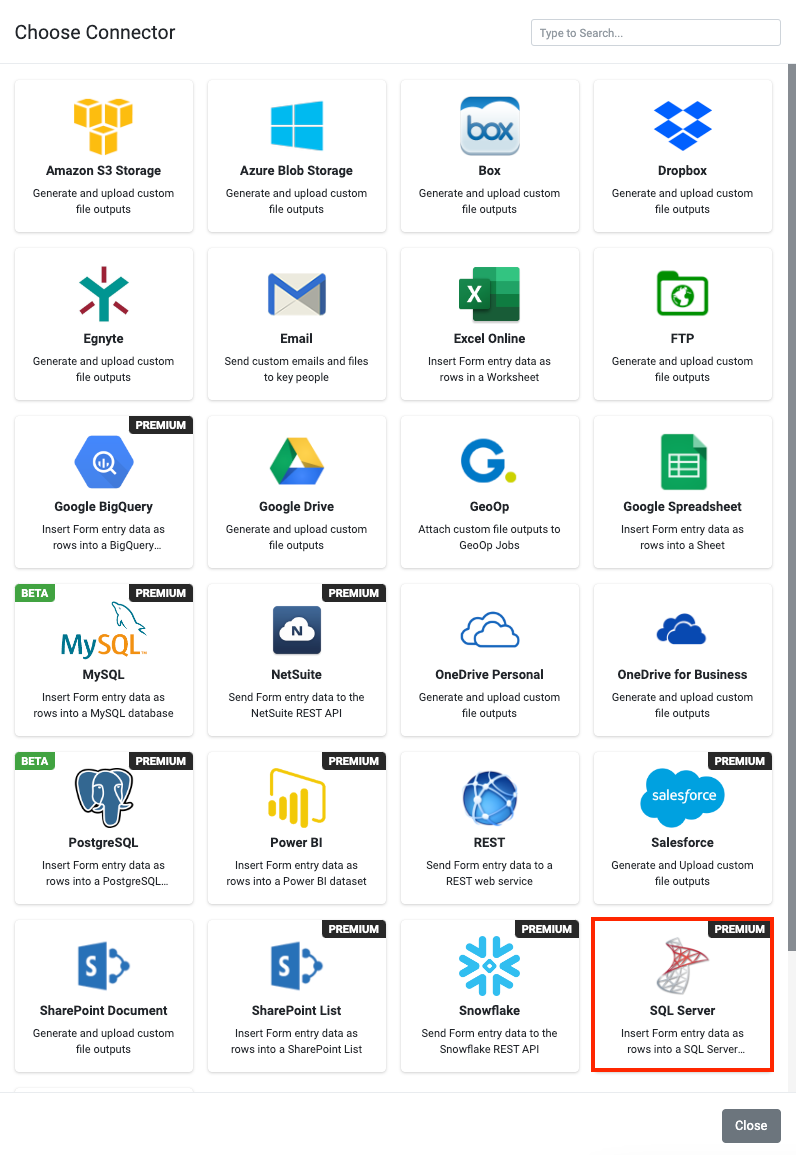Select the Dropbox logo
This screenshot has width=796, height=1155.
(683, 126)
